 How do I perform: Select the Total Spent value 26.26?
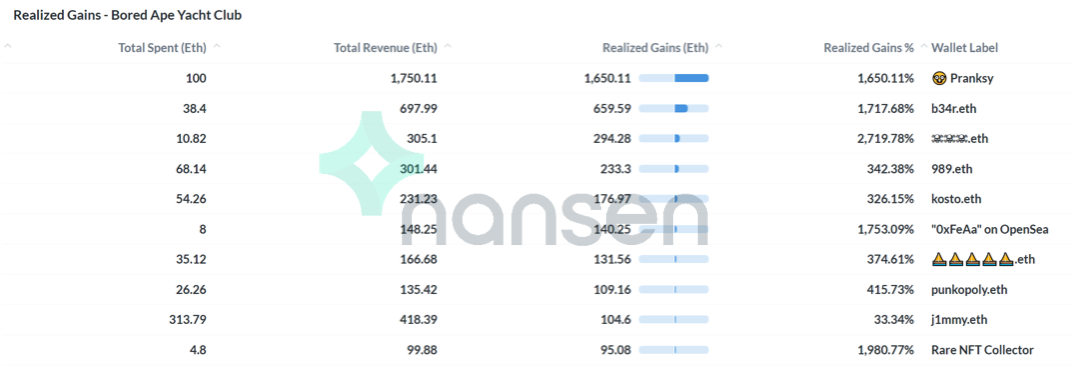191,290
